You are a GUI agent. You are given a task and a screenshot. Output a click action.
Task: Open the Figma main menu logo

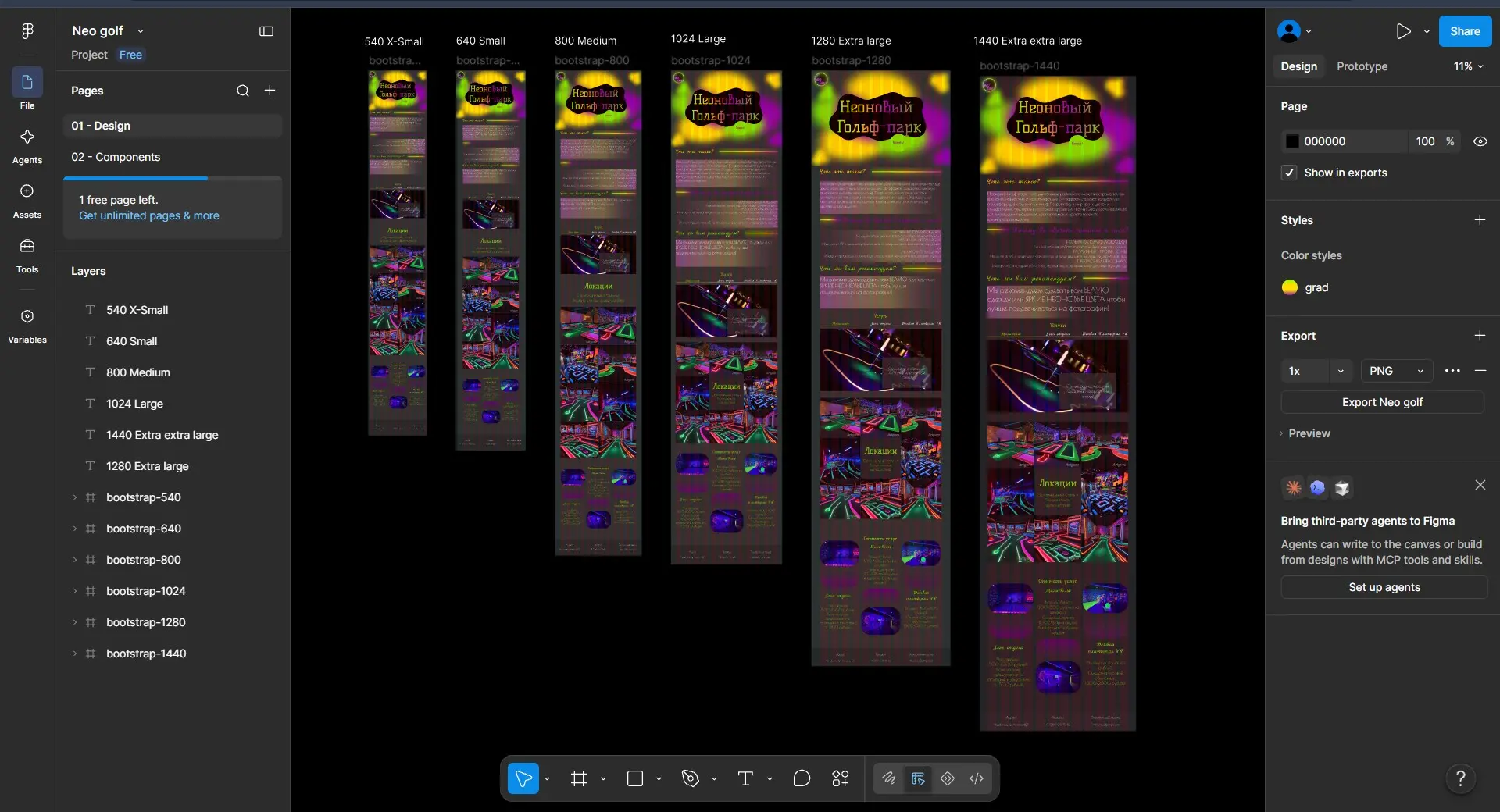click(x=27, y=30)
